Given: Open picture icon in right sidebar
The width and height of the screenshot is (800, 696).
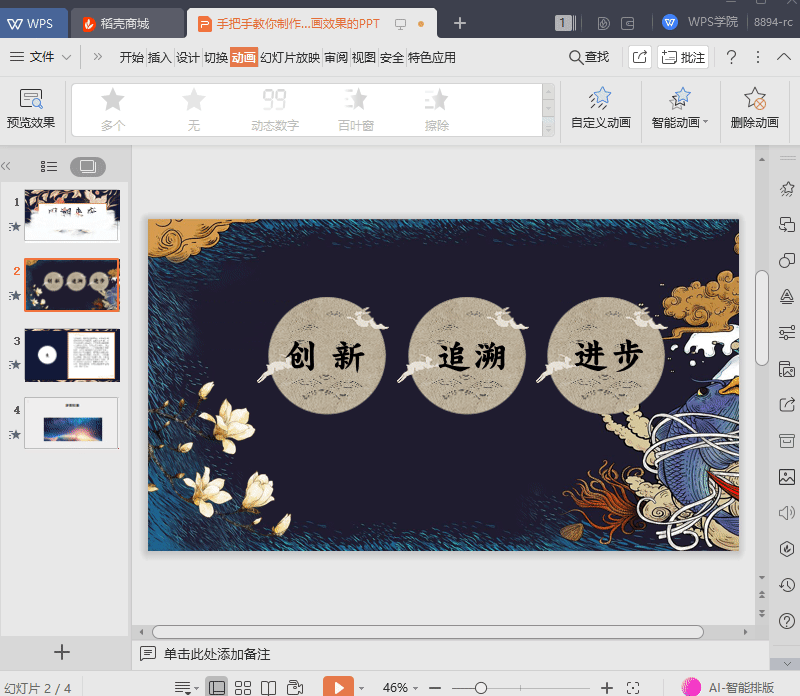Looking at the screenshot, I should coord(787,477).
